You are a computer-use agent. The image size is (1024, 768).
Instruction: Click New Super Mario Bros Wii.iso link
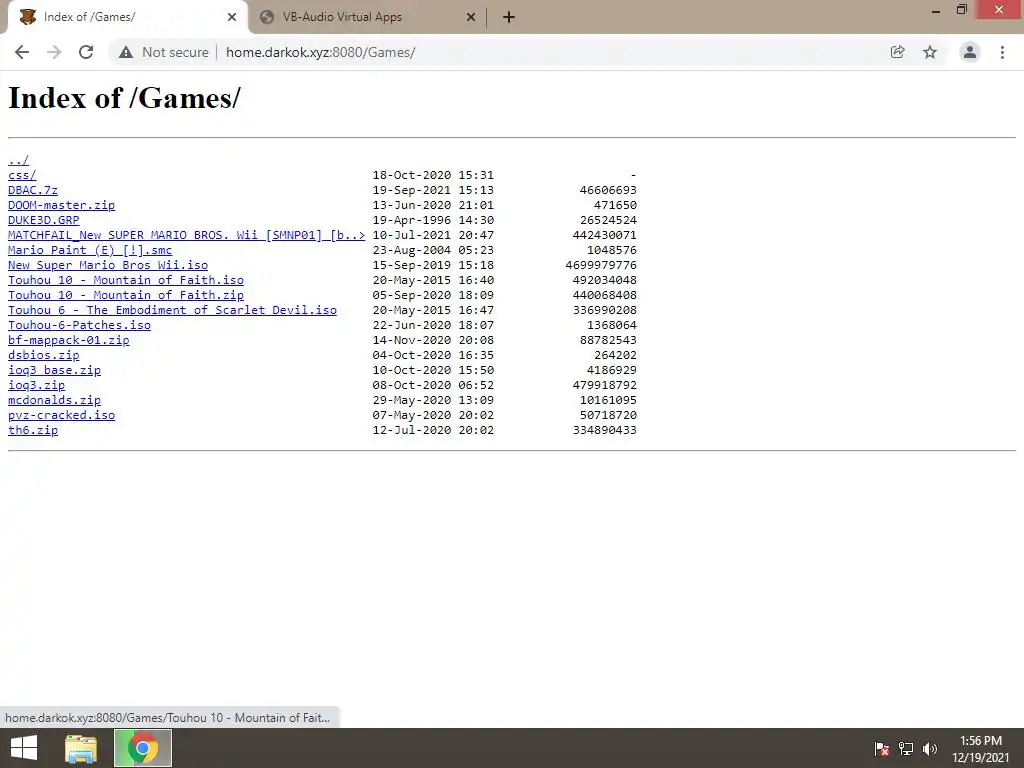pos(108,265)
